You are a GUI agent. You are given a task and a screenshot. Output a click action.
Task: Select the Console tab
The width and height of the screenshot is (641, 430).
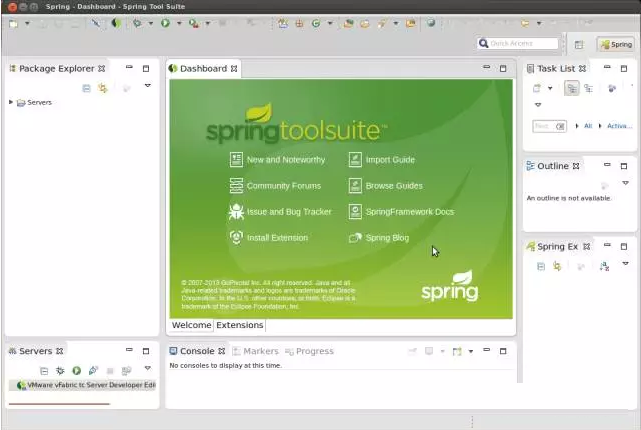click(x=197, y=351)
